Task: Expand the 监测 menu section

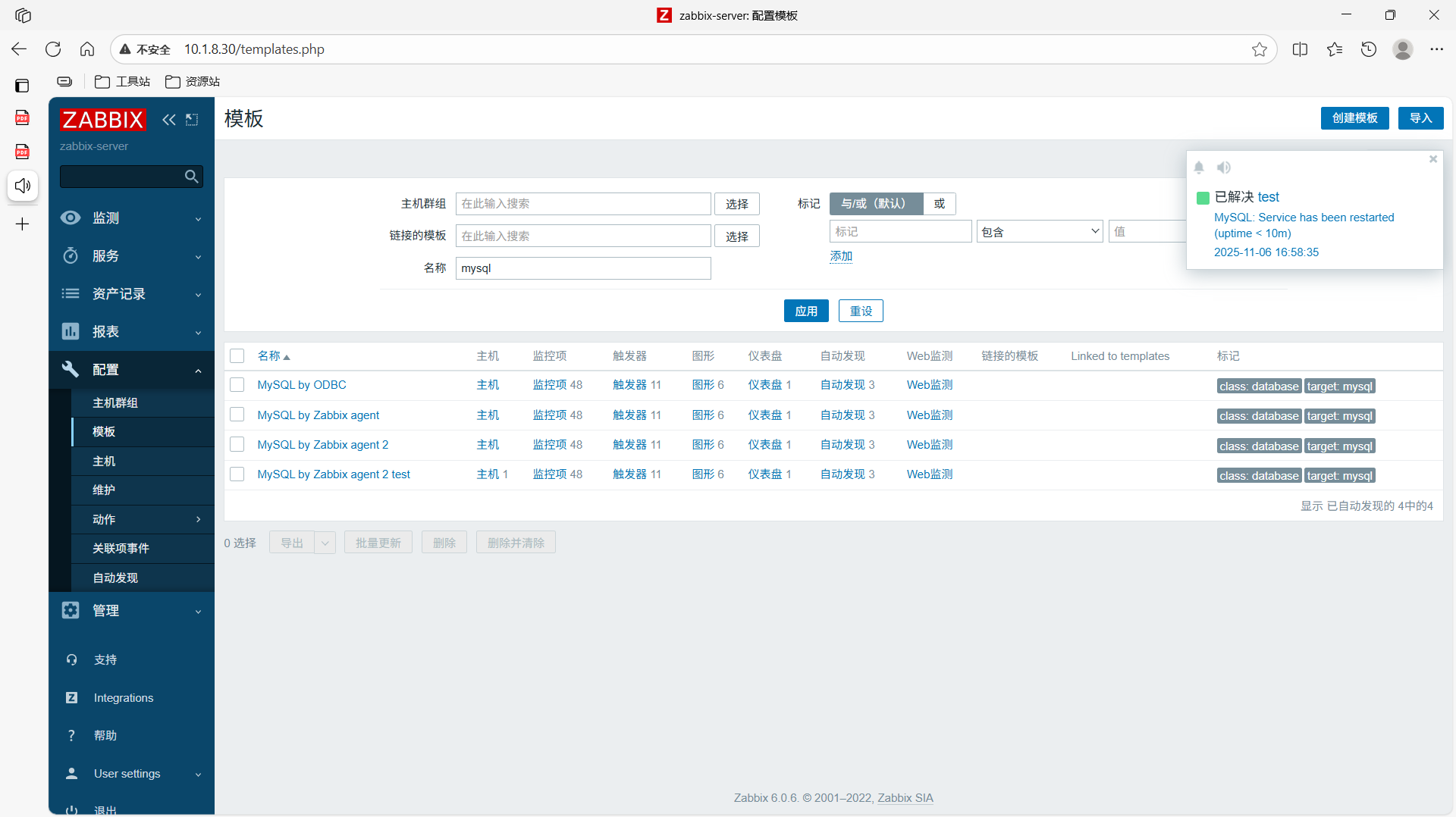Action: pos(131,218)
